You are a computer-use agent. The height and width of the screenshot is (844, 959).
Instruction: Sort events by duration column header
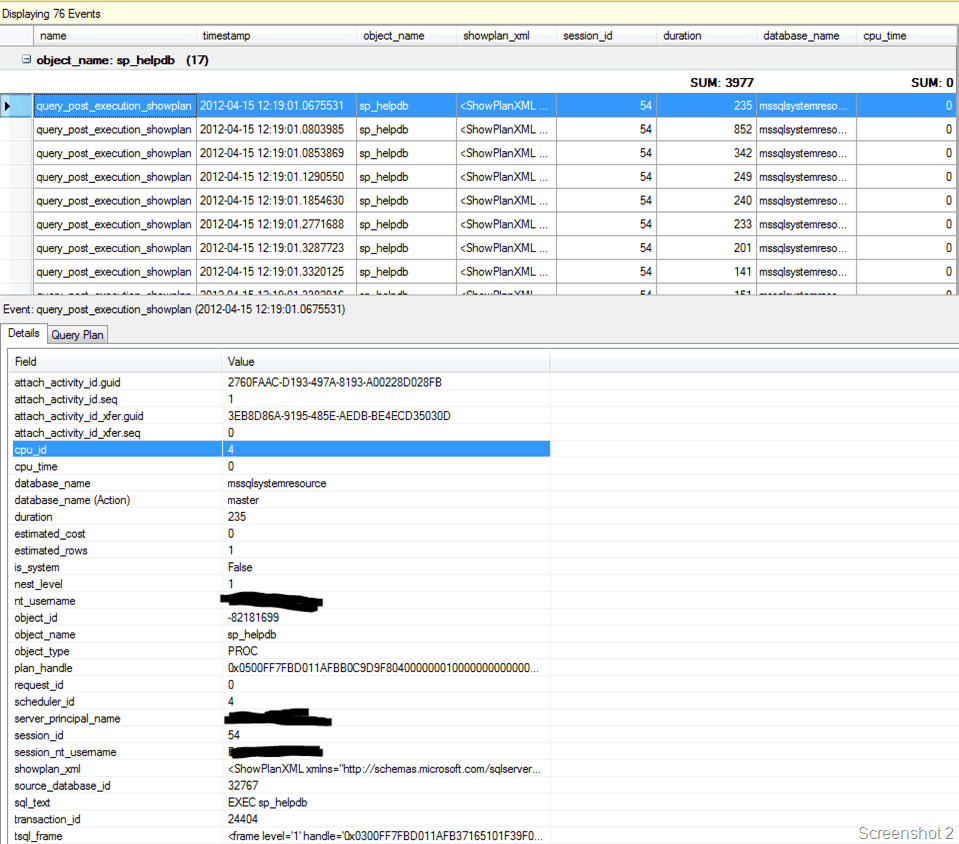pyautogui.click(x=682, y=36)
